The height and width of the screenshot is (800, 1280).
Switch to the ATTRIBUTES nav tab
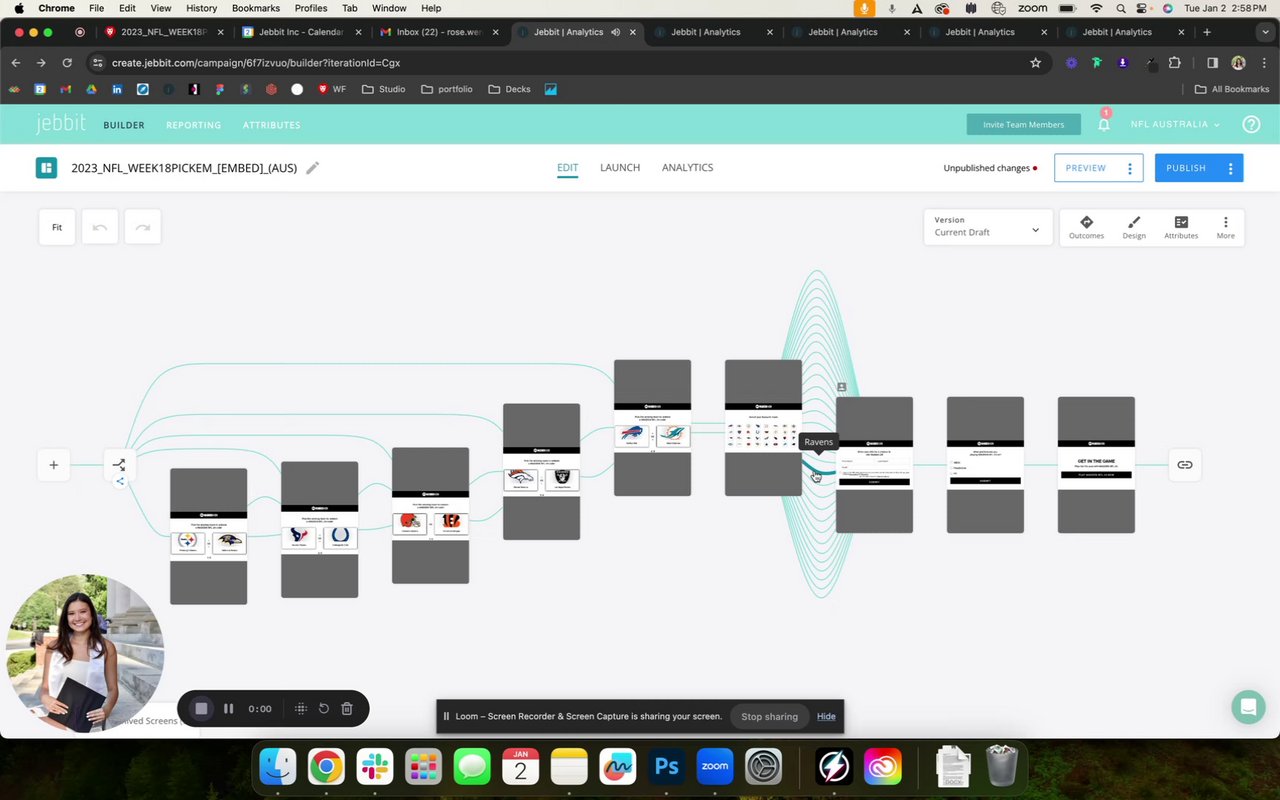point(271,125)
